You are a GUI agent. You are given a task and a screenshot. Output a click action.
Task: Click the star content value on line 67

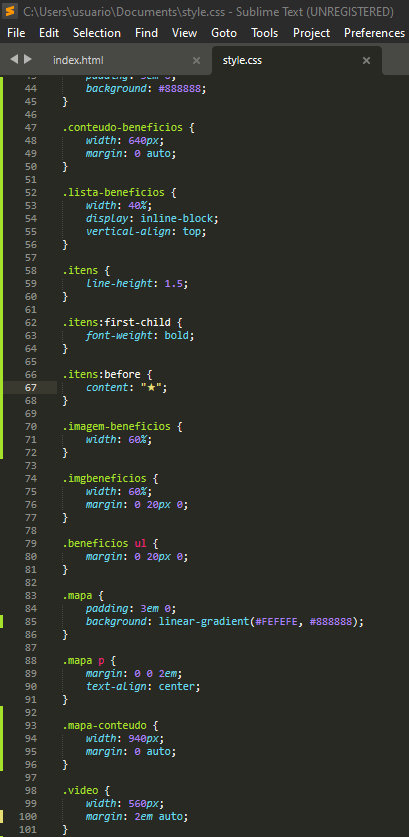coord(154,388)
